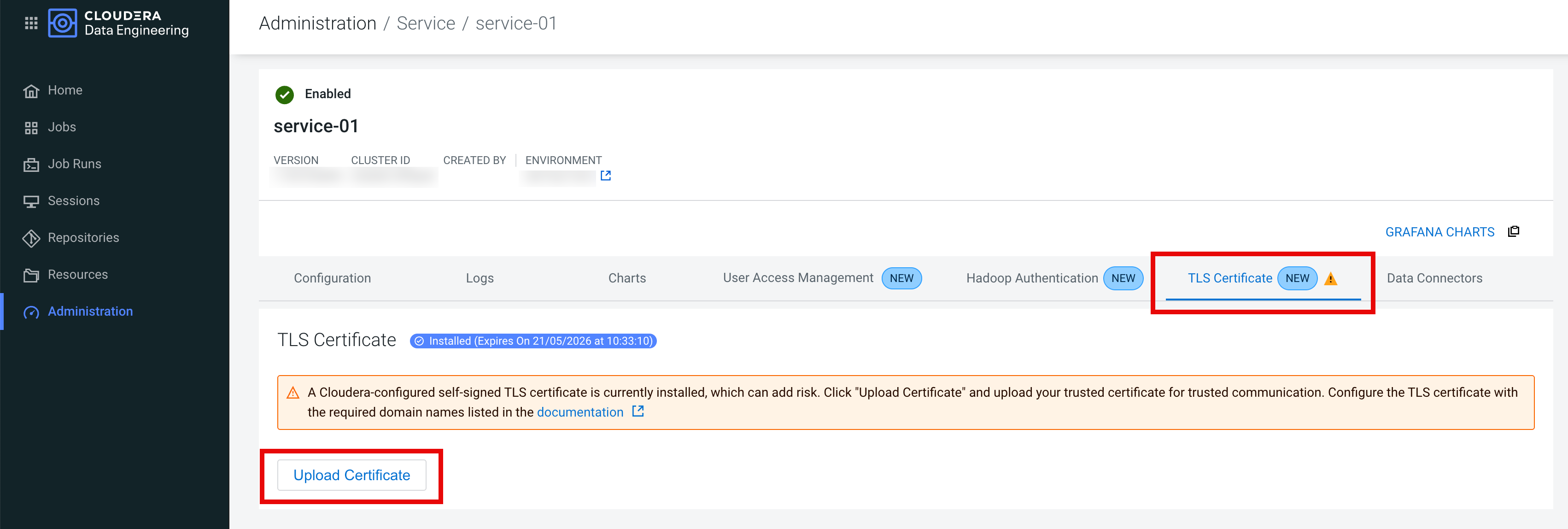Go to Job Runs in sidebar
1568x529 pixels.
[x=74, y=165]
